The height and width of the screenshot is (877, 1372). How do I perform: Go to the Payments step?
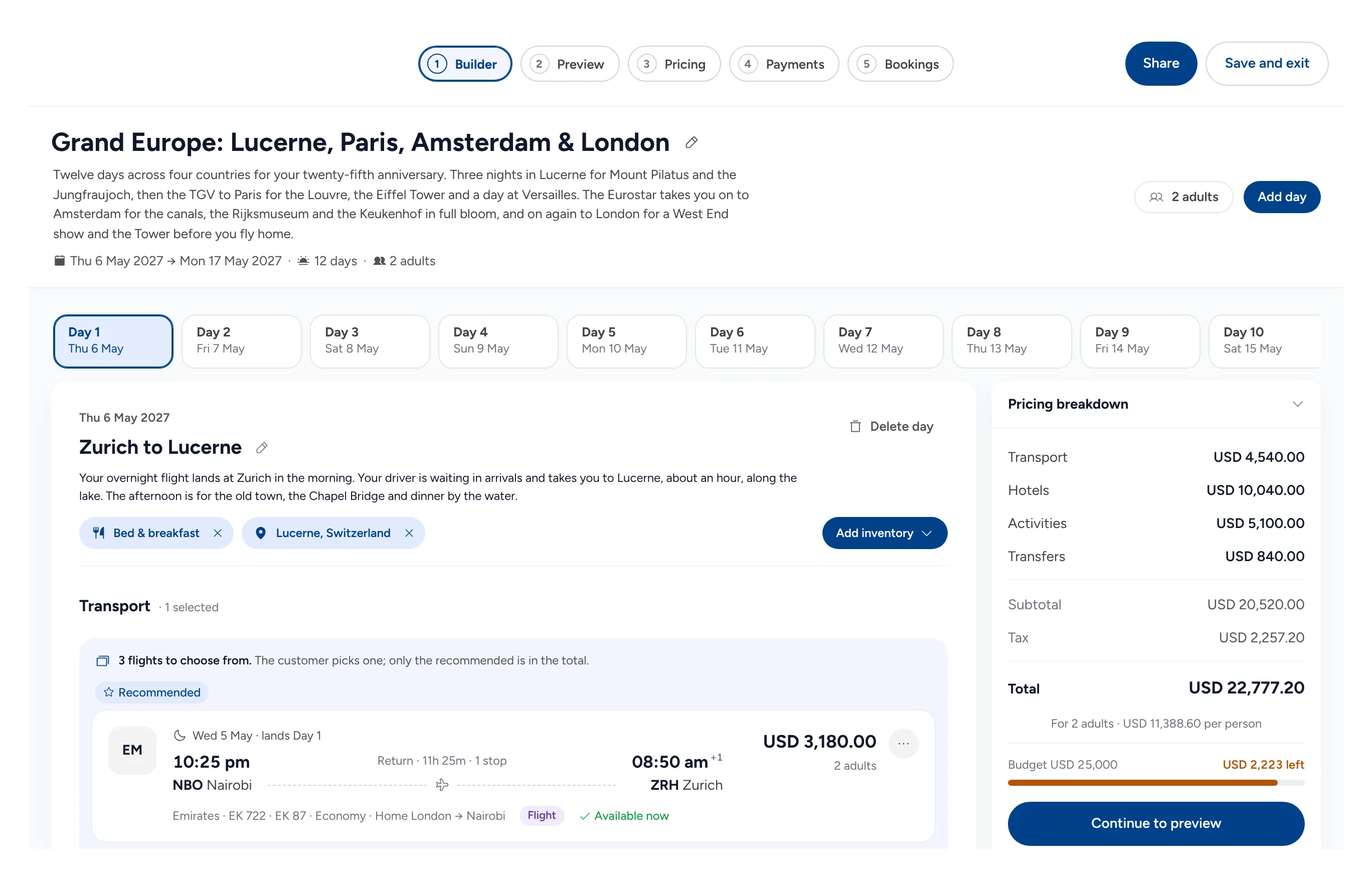pyautogui.click(x=784, y=64)
